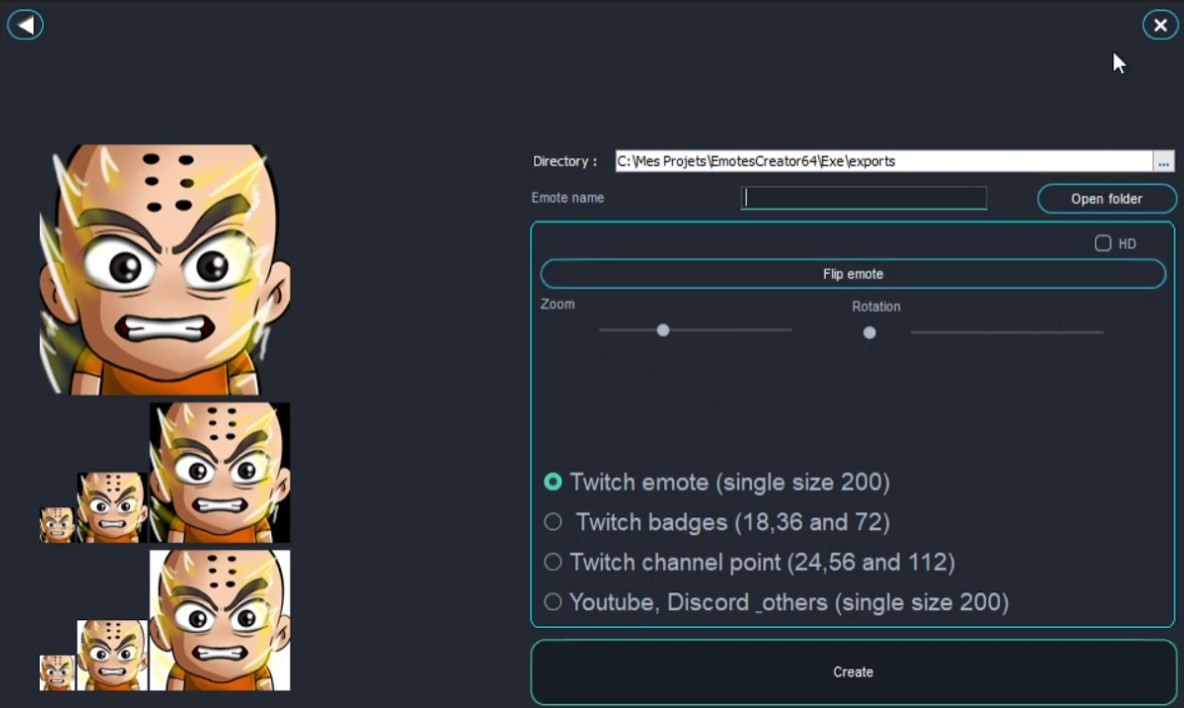Click the large emote preview image
The image size is (1184, 708).
pyautogui.click(x=165, y=265)
